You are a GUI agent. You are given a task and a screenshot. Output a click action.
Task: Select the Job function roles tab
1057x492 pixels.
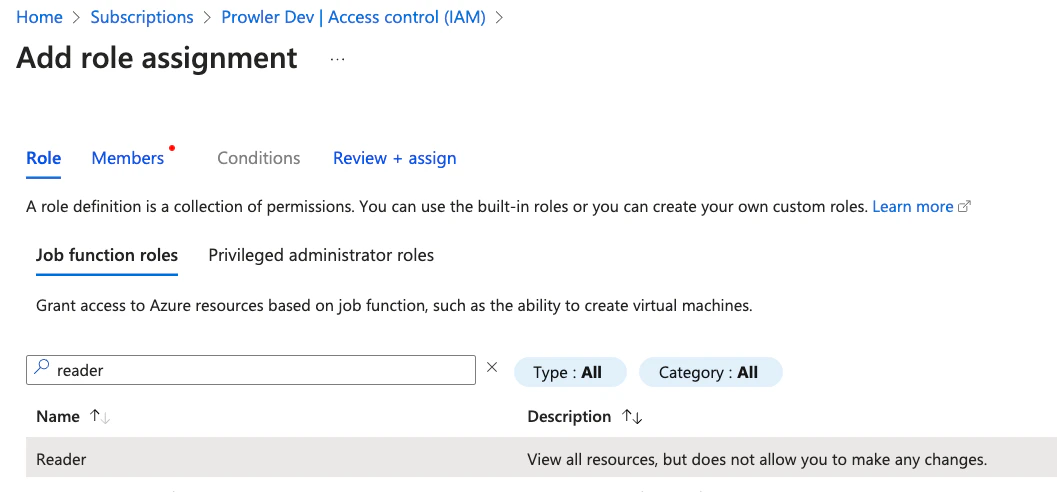tap(107, 255)
